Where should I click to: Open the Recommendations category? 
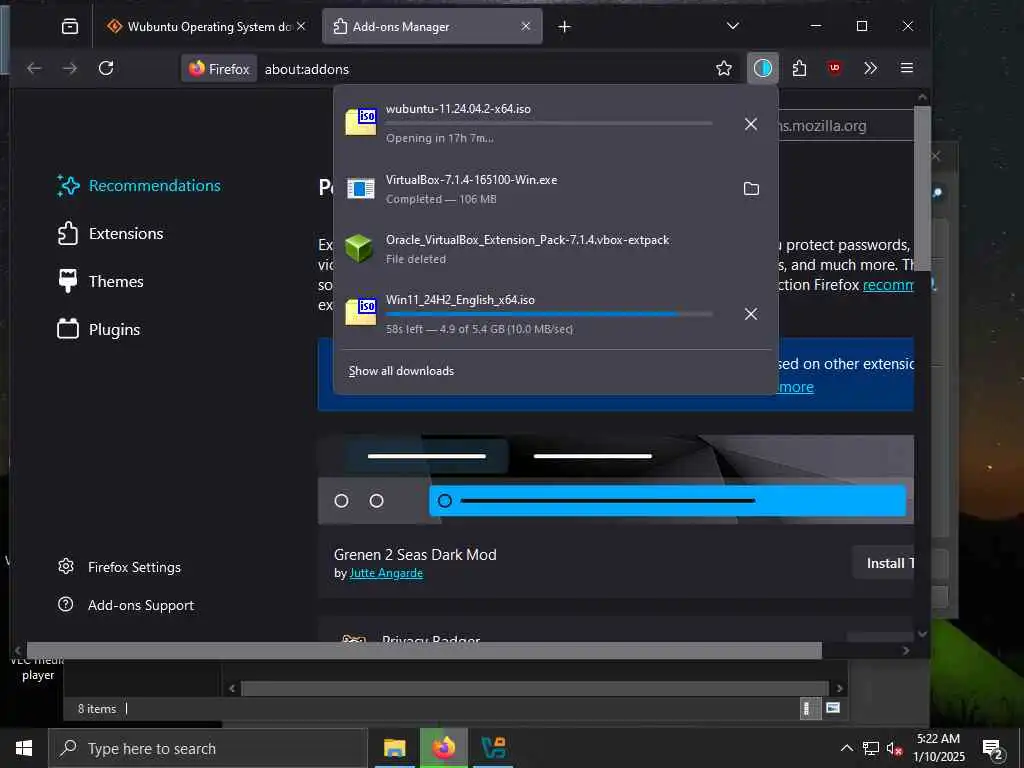139,185
